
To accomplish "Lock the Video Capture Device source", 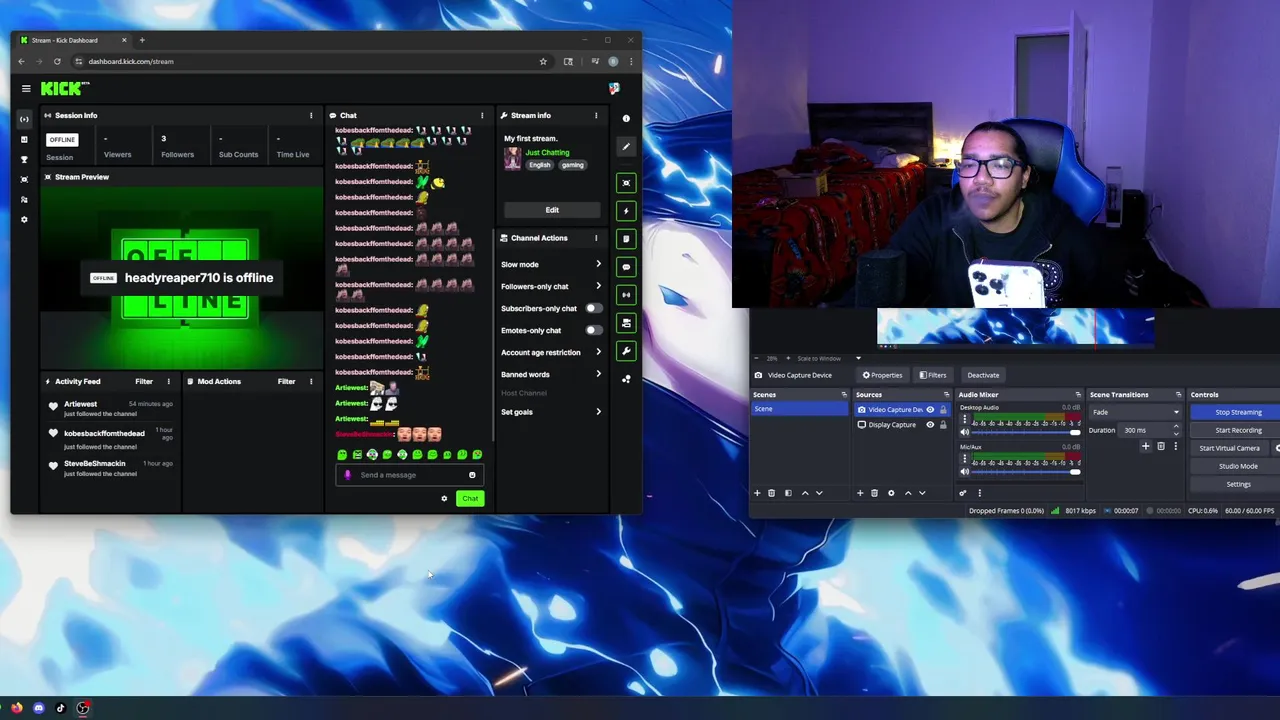I will pyautogui.click(x=942, y=410).
